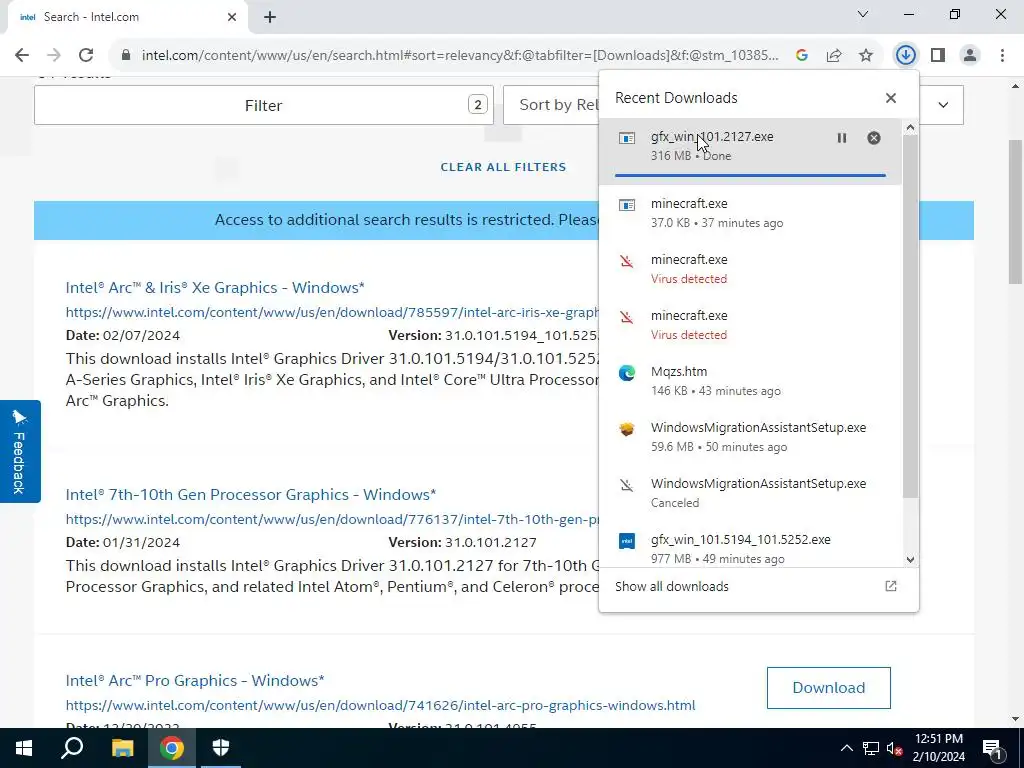Select the canceled WindowsMigrationAssistantSetup.exe entry

pyautogui.click(x=750, y=493)
